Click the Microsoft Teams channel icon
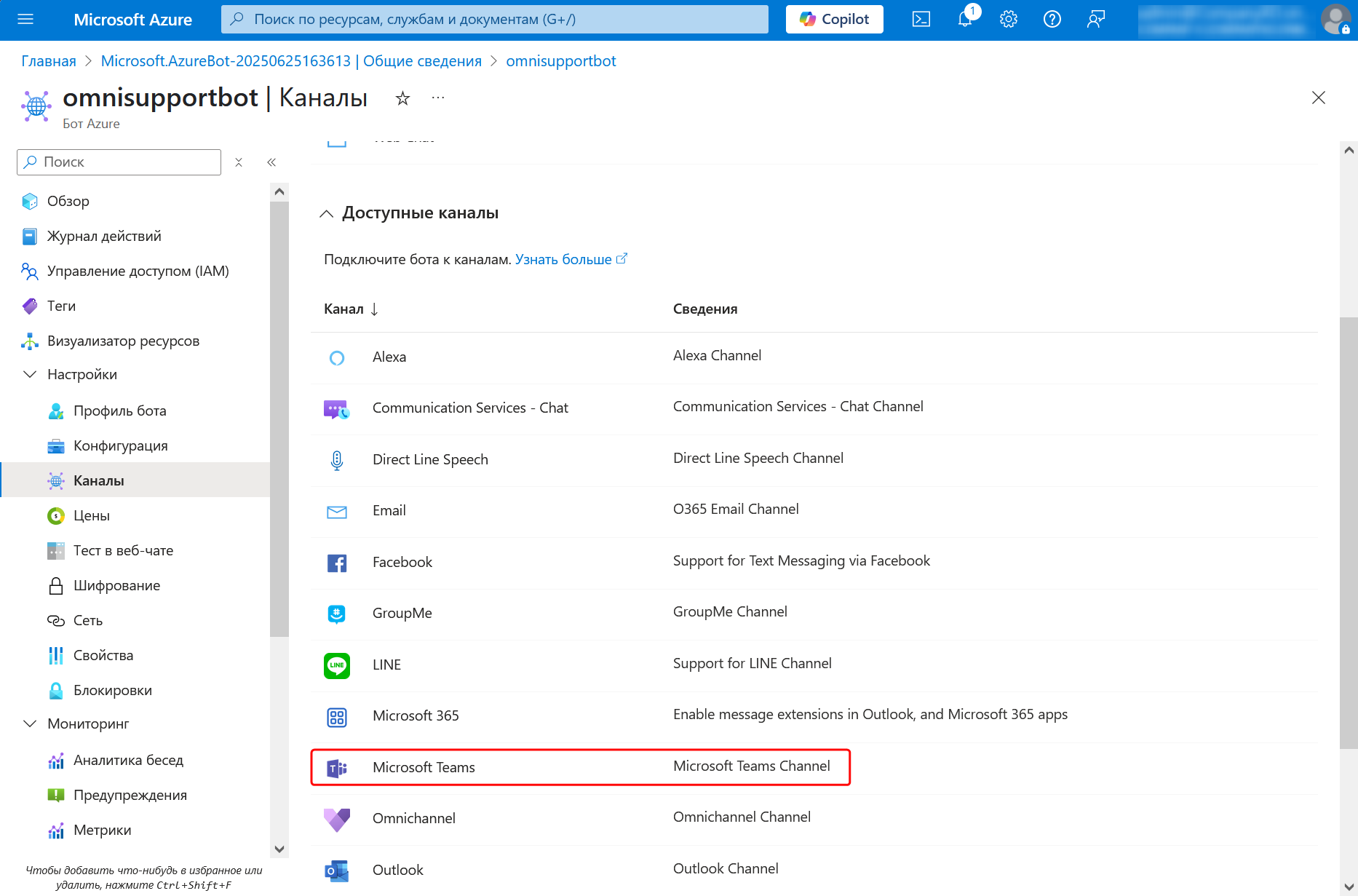 click(337, 768)
